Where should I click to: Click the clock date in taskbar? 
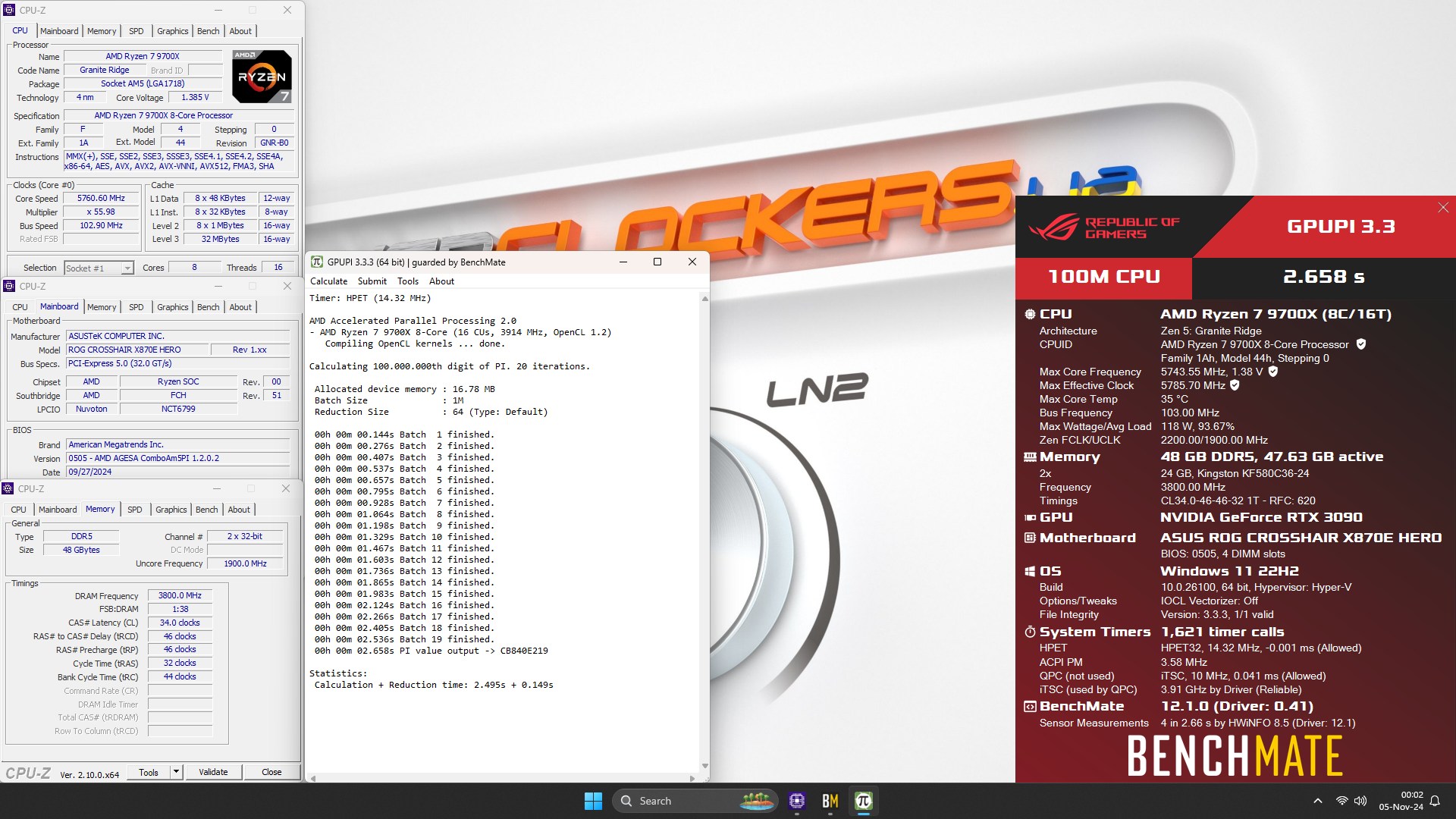[x=1401, y=801]
